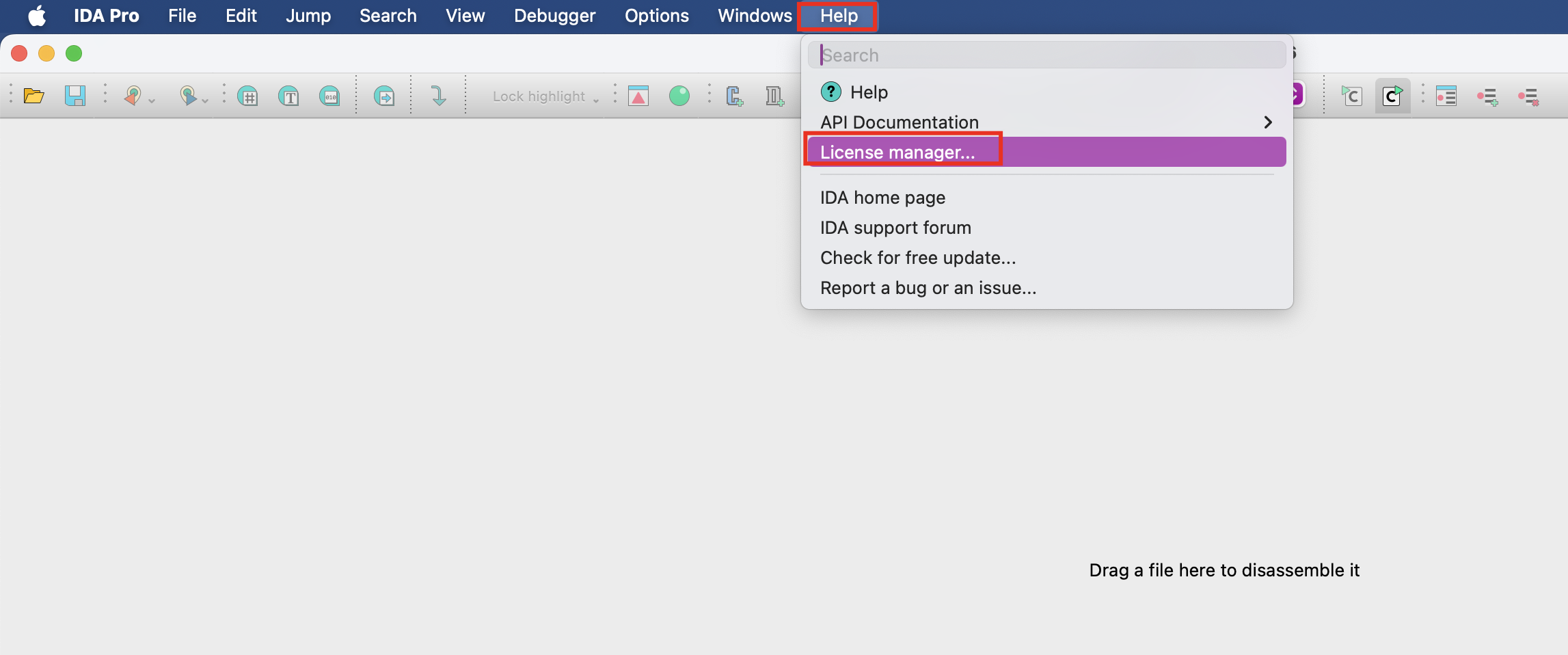Viewport: 1568px width, 655px height.
Task: Click the binary sequence search 010 icon
Action: pyautogui.click(x=330, y=96)
